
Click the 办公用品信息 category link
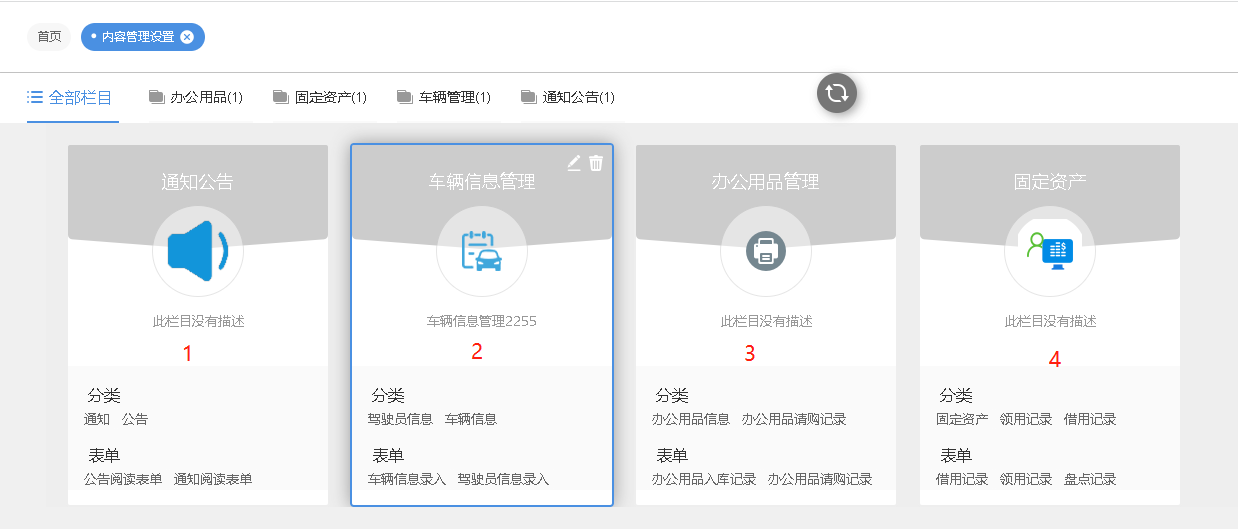click(691, 419)
